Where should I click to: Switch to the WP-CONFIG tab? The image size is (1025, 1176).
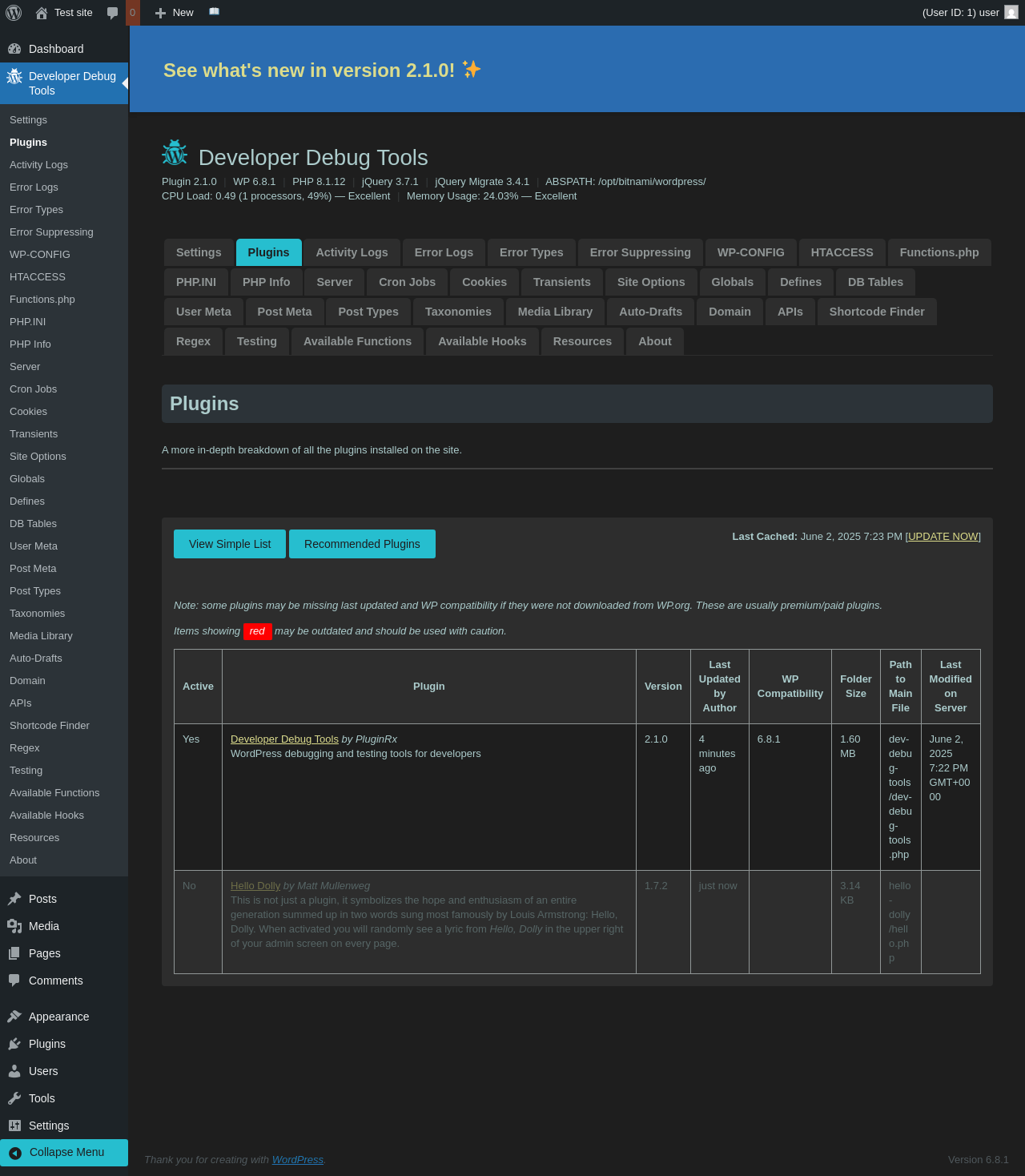(750, 252)
